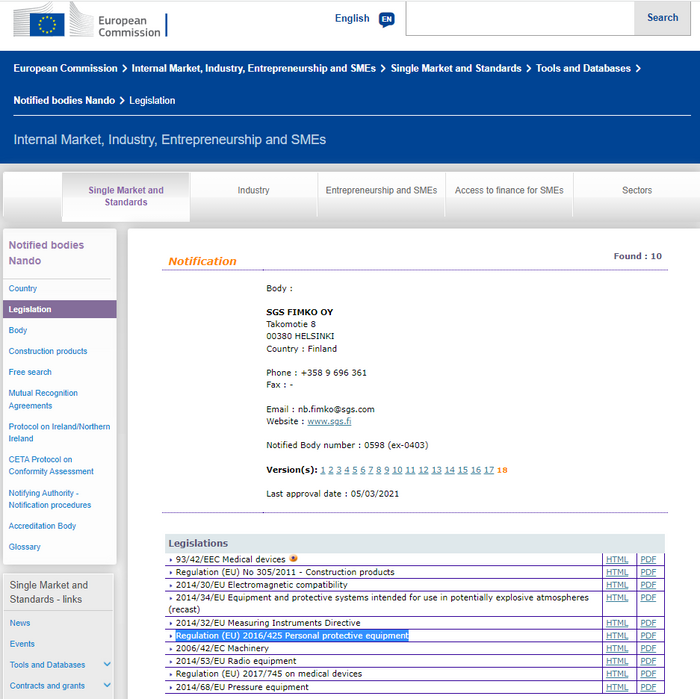Expand the Tools and Databases sidebar chevron
The height and width of the screenshot is (699, 700).
tap(107, 665)
